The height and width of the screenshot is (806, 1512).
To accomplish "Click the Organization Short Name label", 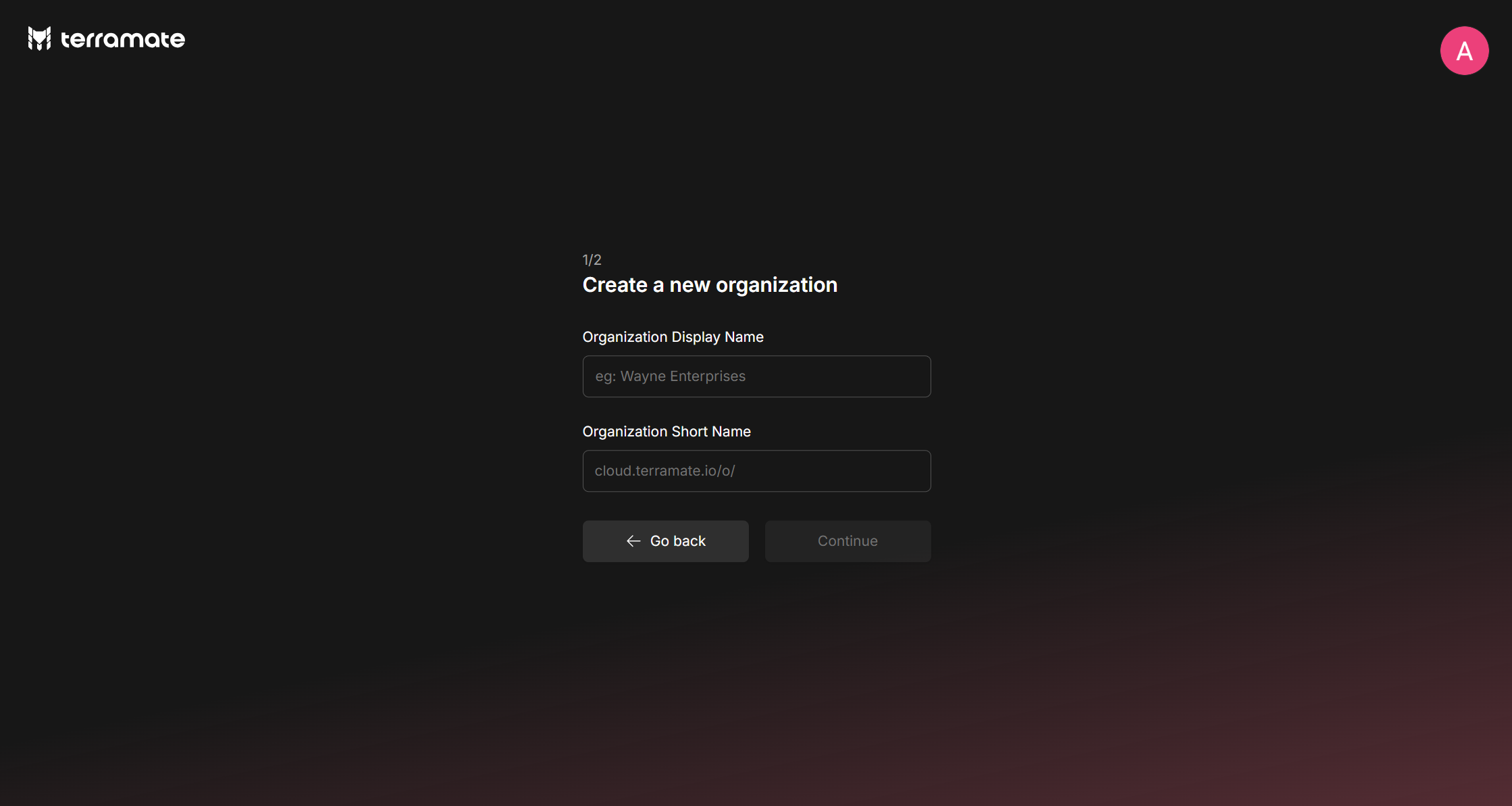I will pos(667,432).
